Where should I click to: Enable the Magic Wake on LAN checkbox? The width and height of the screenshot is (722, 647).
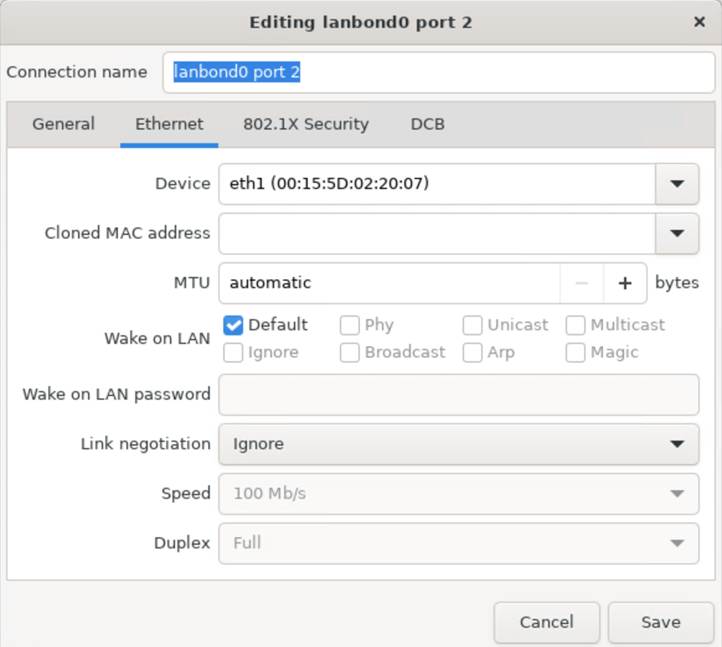coord(575,353)
